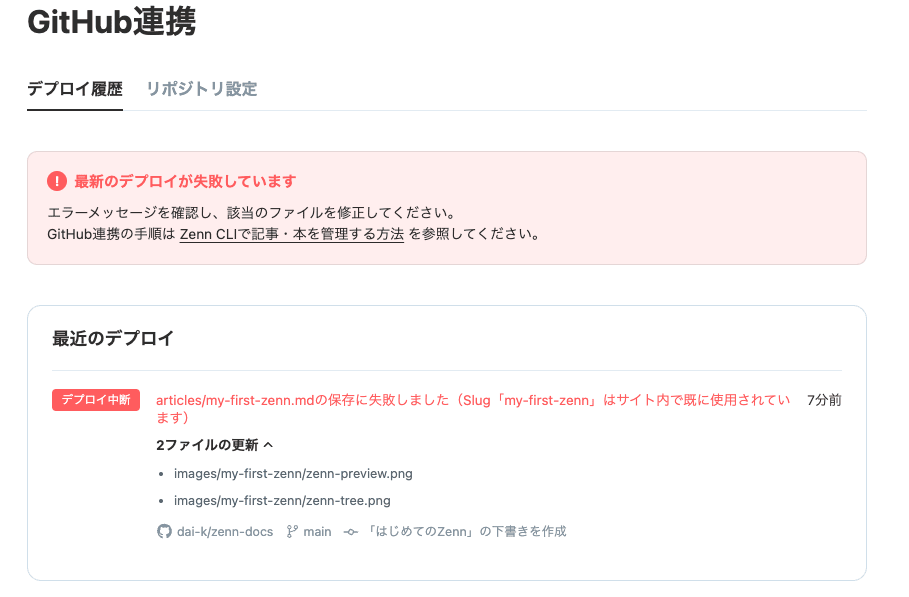
Task: Click the red error alert icon
Action: 58,182
